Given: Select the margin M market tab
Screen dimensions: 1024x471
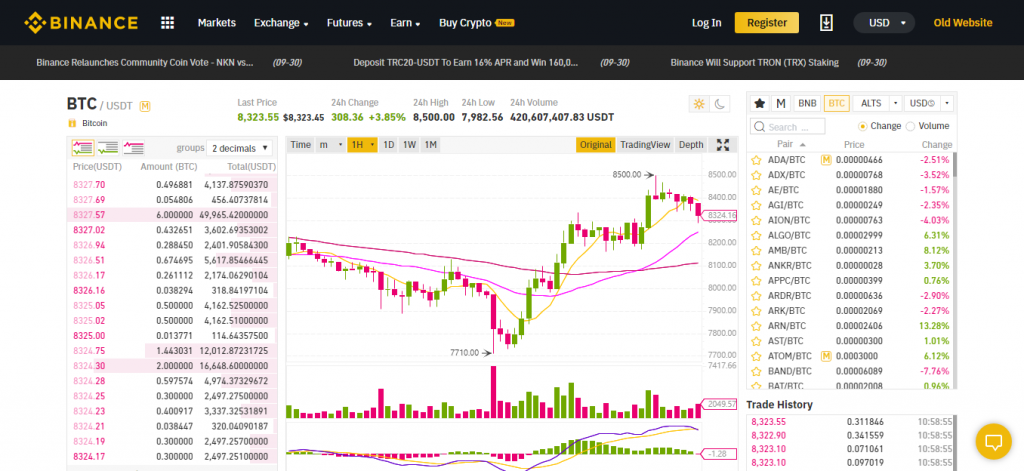Looking at the screenshot, I should point(780,103).
